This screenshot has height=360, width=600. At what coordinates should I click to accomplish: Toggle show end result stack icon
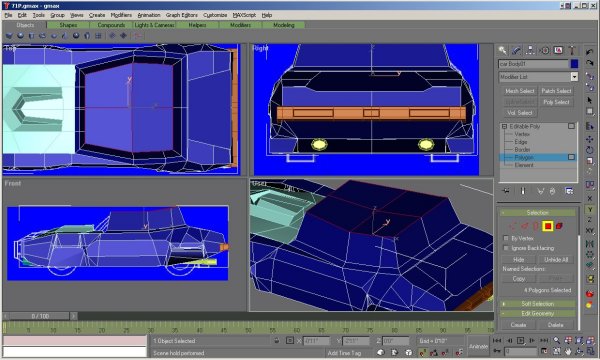click(523, 191)
